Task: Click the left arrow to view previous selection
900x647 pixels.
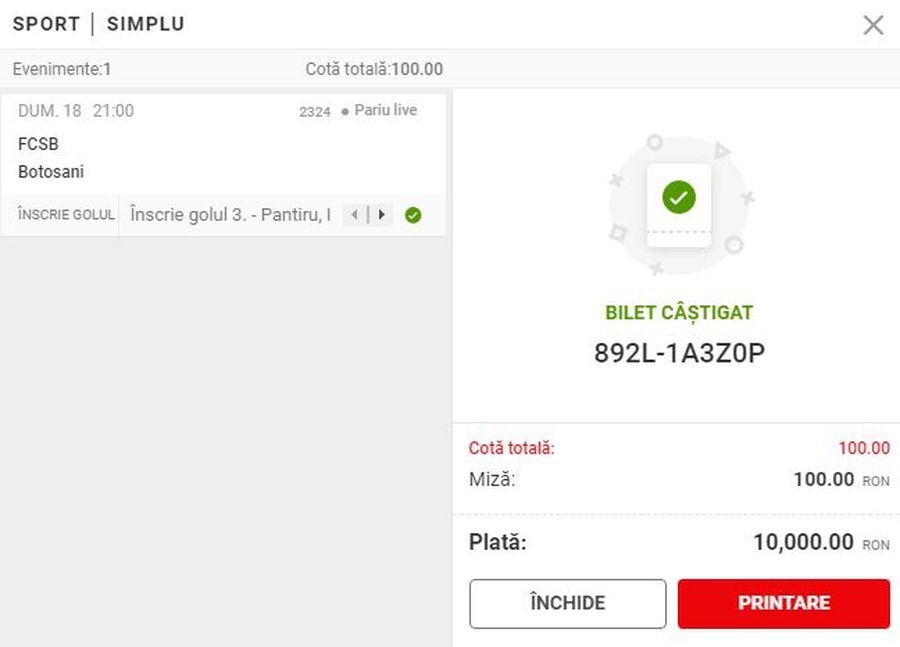Action: [355, 214]
